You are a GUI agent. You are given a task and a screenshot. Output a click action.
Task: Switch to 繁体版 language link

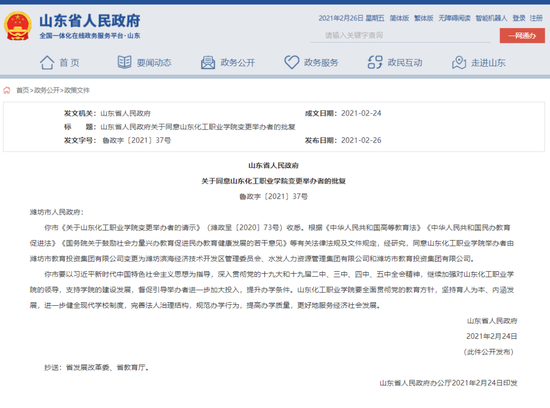[423, 18]
